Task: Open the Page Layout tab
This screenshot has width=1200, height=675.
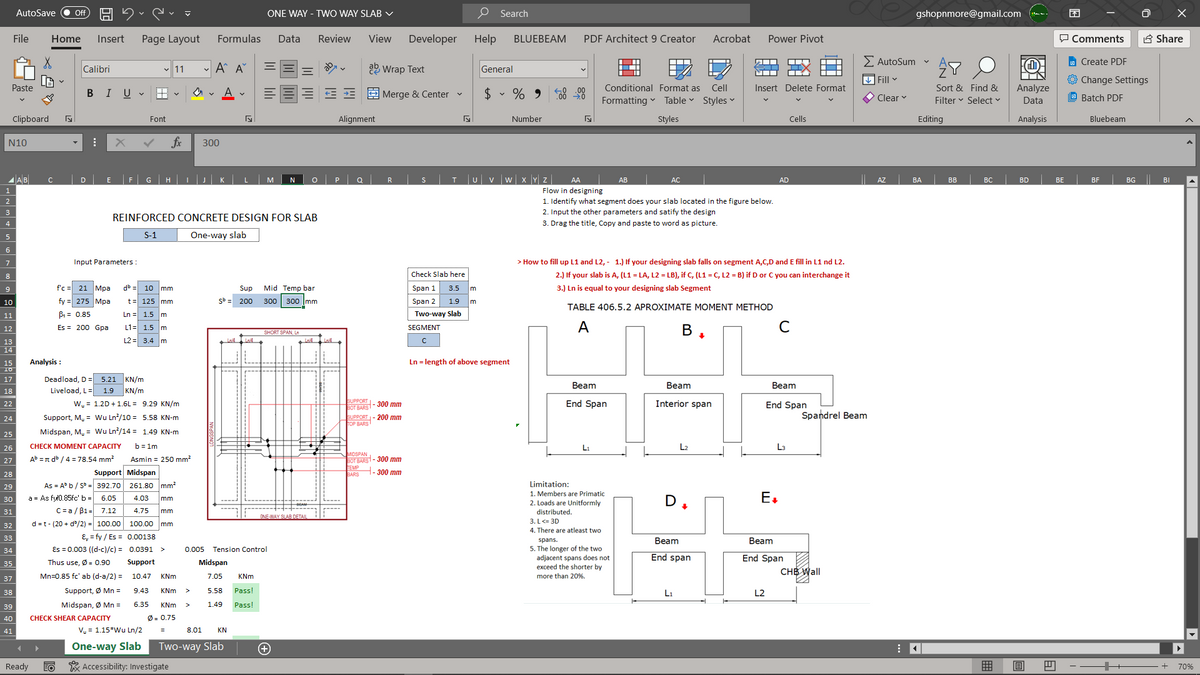Action: [171, 38]
